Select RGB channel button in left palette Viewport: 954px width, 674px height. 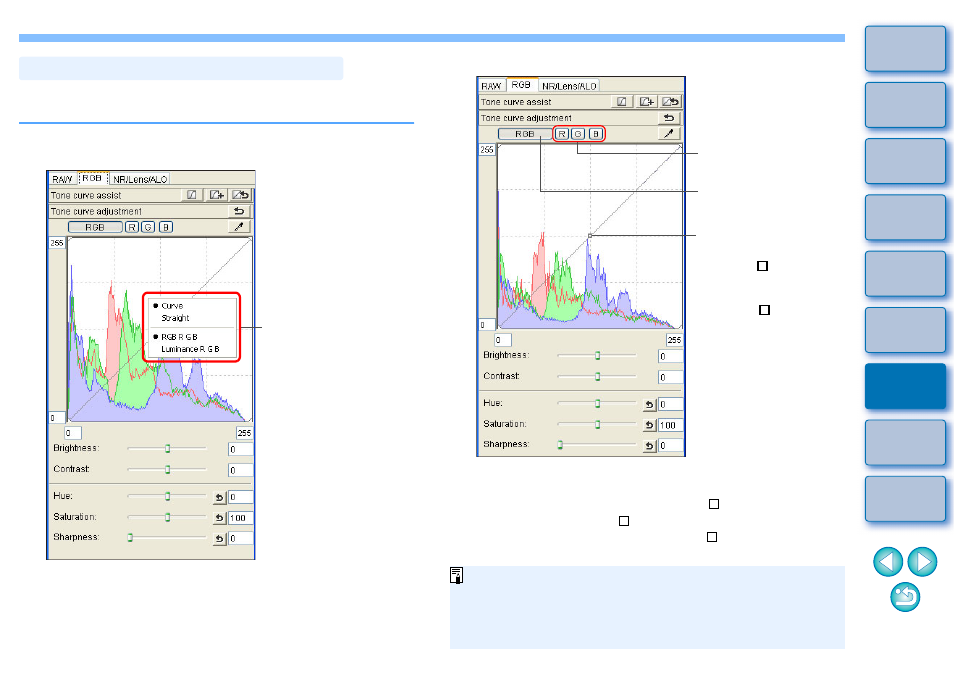(x=95, y=227)
